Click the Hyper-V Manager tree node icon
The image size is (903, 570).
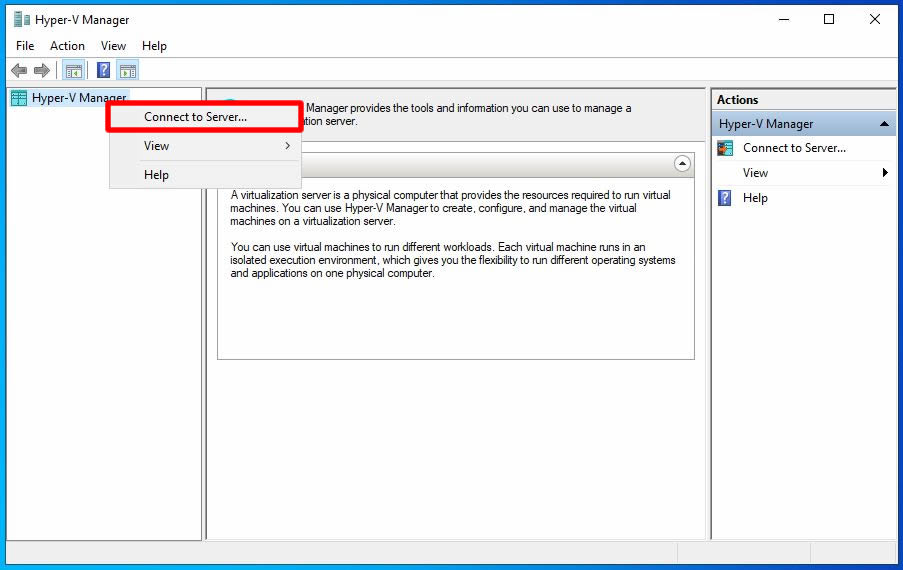click(x=19, y=98)
